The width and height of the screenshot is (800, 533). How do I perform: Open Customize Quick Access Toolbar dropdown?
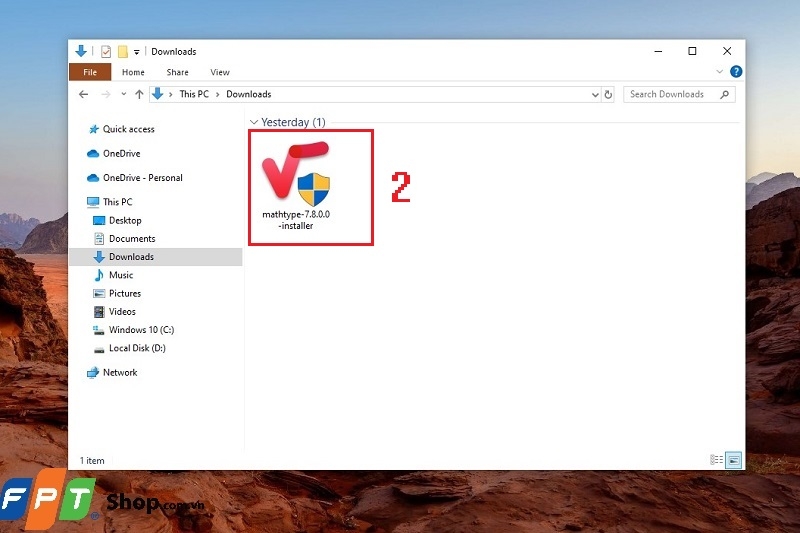click(x=136, y=52)
